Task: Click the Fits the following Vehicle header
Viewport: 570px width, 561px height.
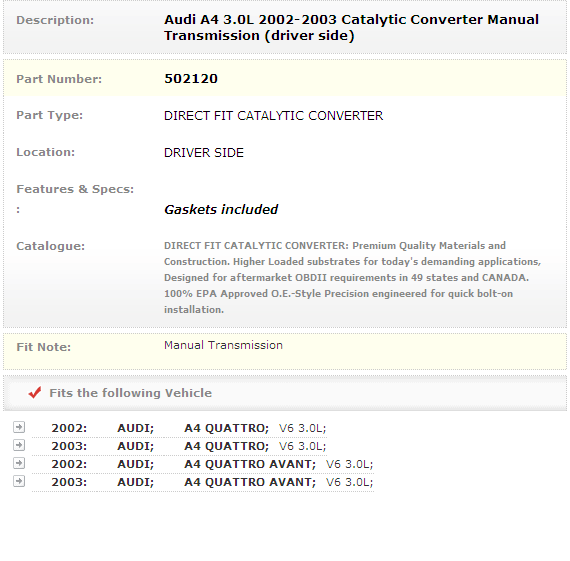Action: (x=131, y=393)
